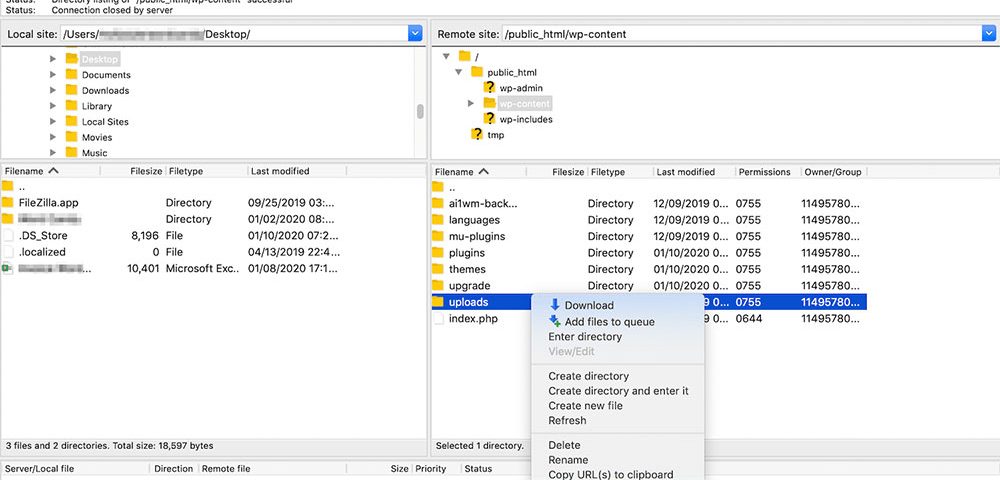The width and height of the screenshot is (1000, 480).
Task: Click the Microsoft Excel file icon
Action: pos(8,268)
